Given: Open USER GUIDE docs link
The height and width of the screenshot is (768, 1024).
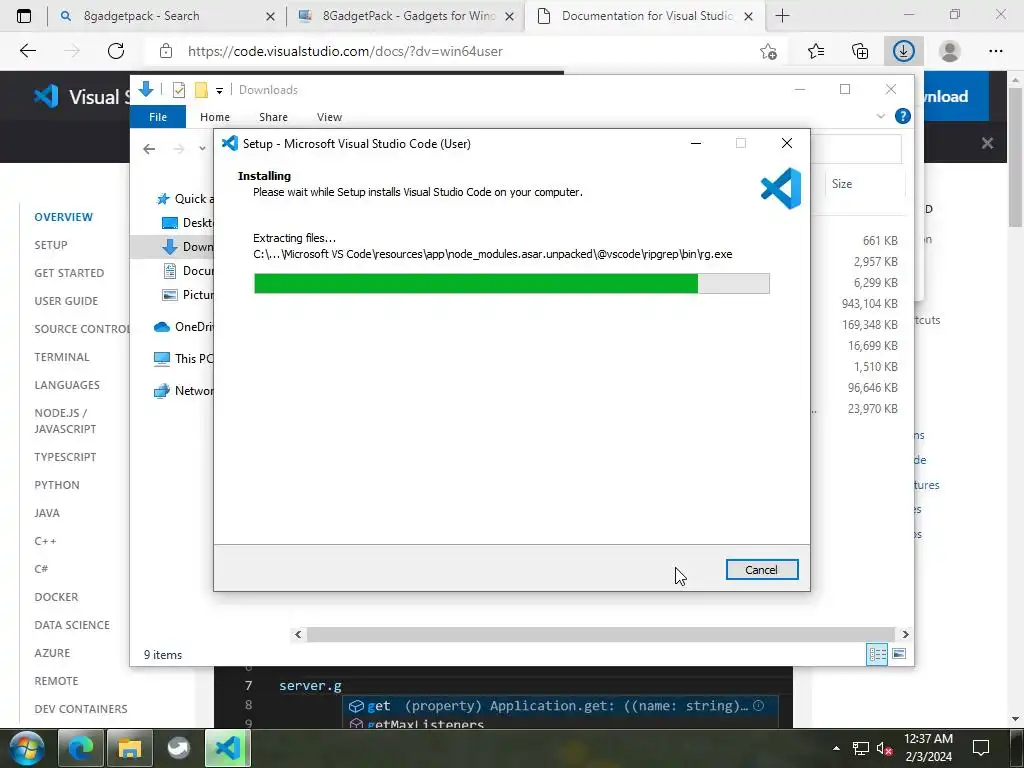Looking at the screenshot, I should point(66,301).
